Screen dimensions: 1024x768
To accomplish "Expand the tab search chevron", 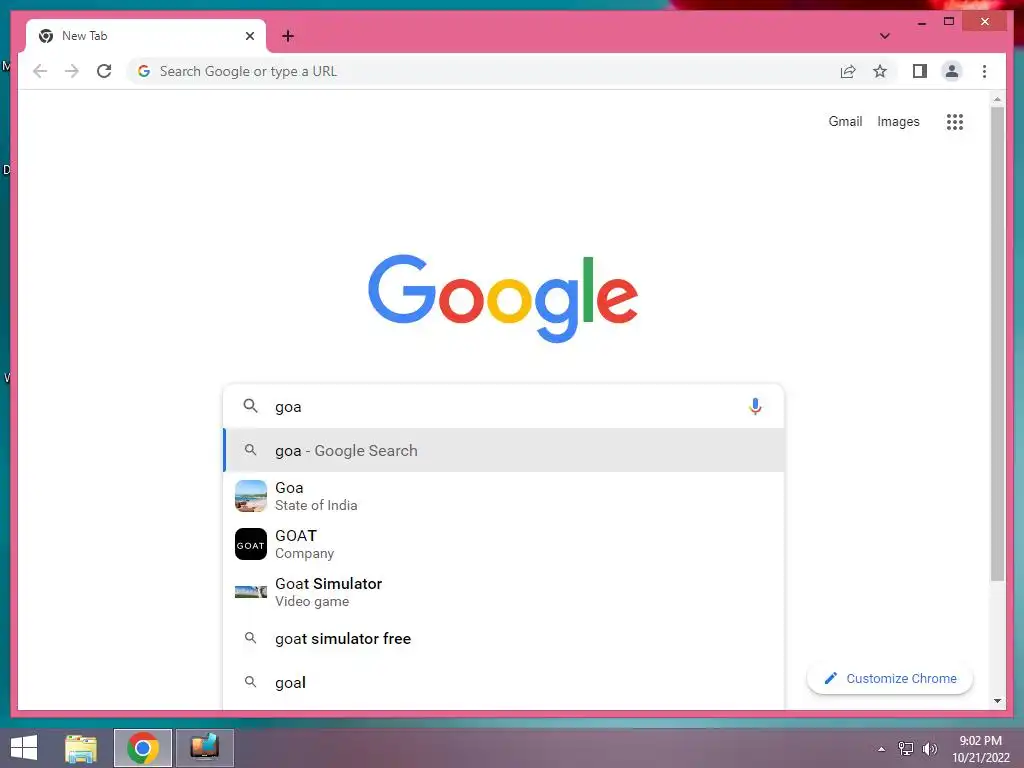I will click(x=884, y=36).
